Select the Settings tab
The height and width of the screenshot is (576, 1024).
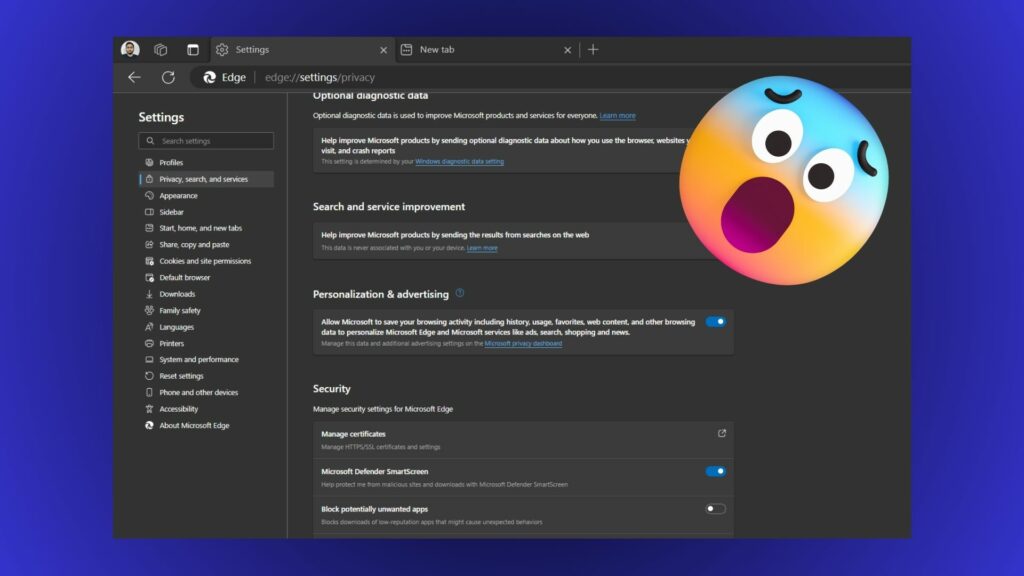coord(253,49)
